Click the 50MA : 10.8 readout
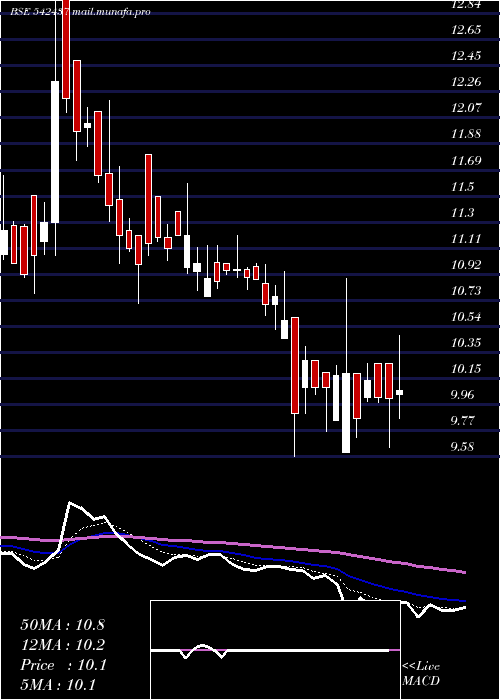This screenshot has width=500, height=700. click(62, 625)
